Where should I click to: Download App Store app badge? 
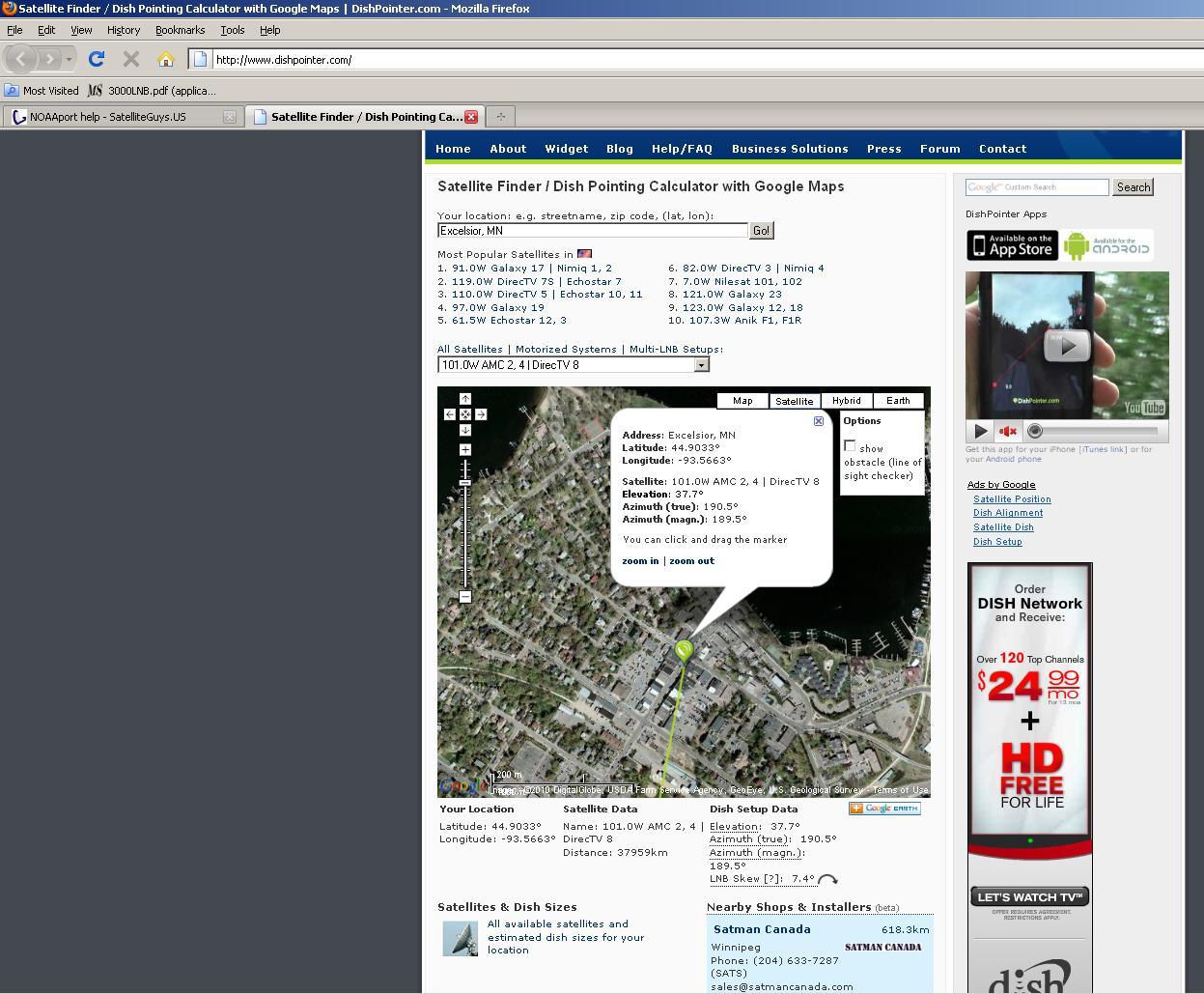(x=1013, y=245)
